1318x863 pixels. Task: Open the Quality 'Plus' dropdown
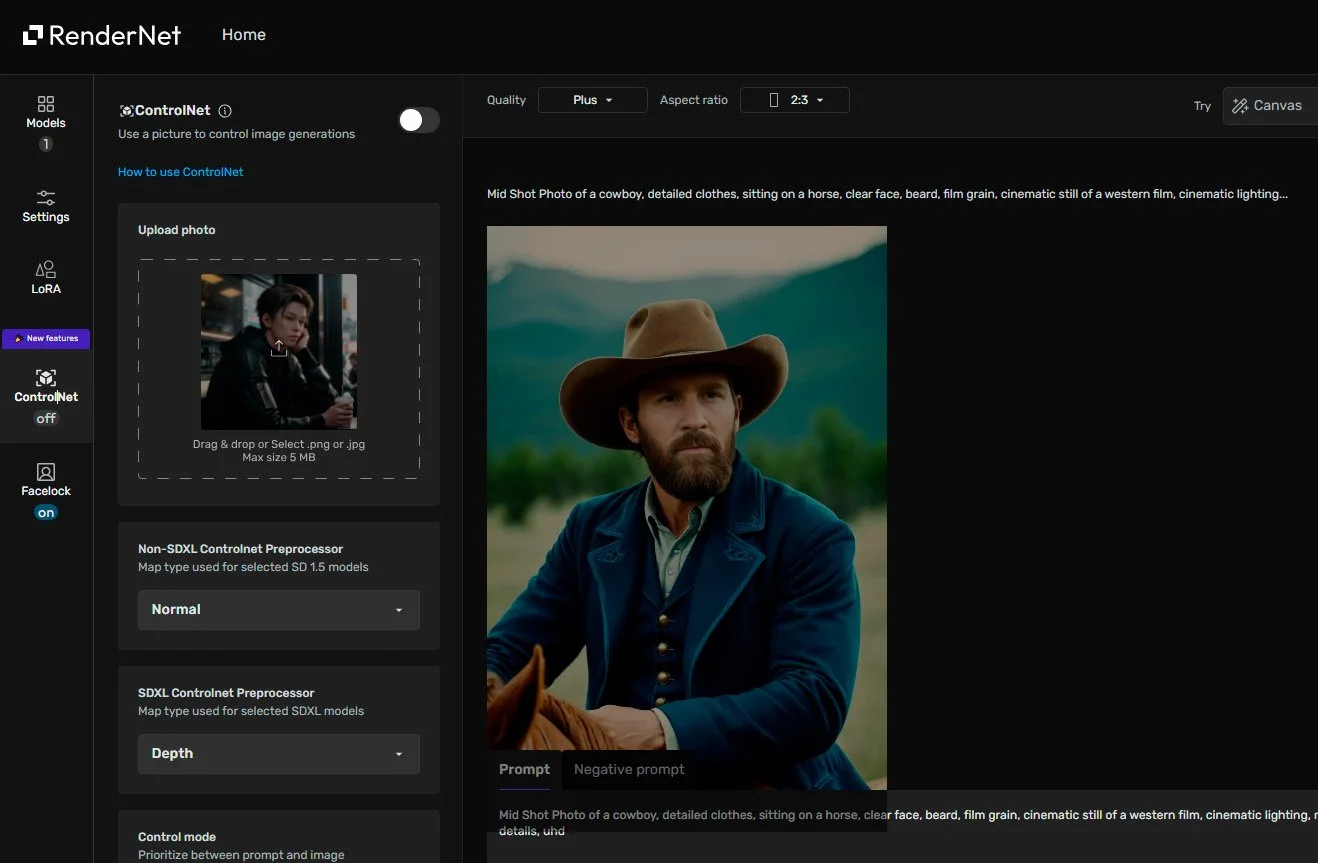(x=593, y=100)
